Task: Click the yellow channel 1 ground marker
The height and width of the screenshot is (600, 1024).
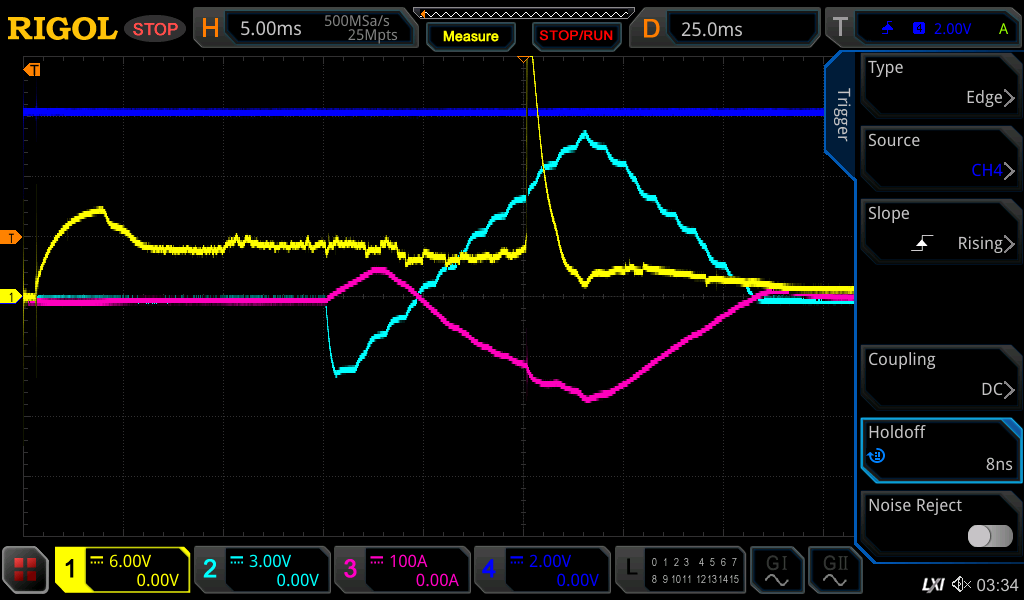Action: tap(12, 297)
